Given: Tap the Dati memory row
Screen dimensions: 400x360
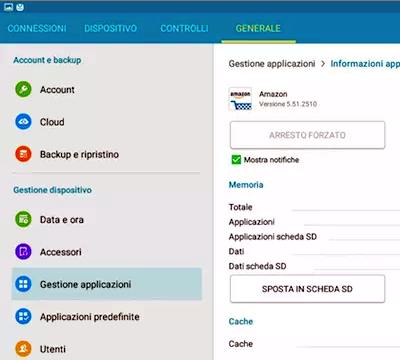Looking at the screenshot, I should click(314, 251).
